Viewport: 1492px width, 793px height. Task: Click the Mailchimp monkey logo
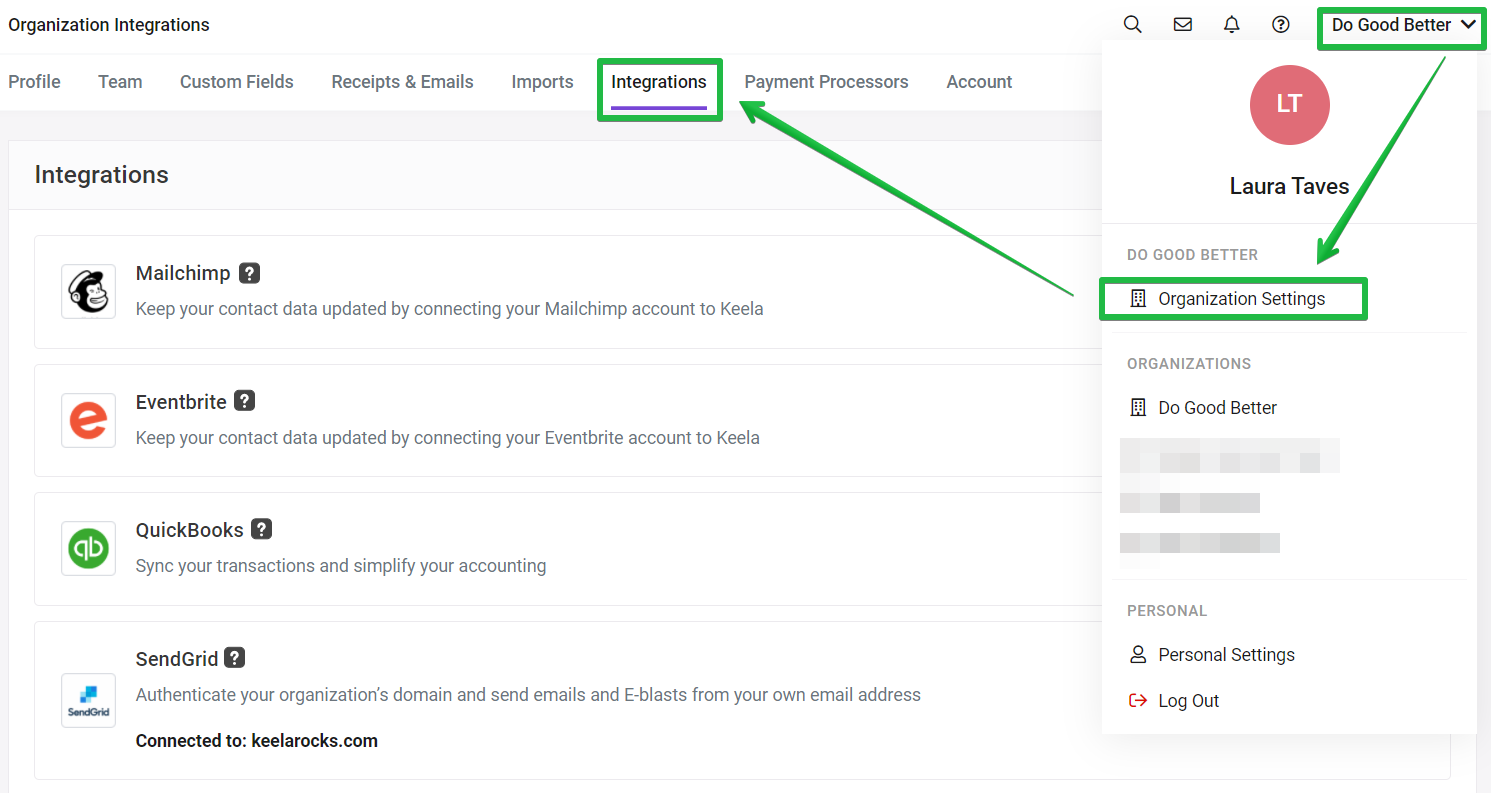tap(88, 291)
